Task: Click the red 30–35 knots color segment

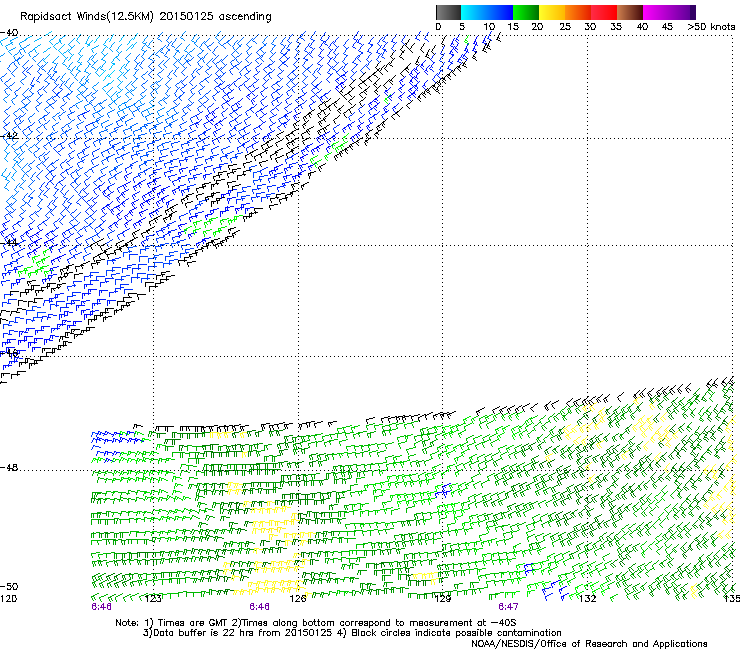Action: pos(604,12)
